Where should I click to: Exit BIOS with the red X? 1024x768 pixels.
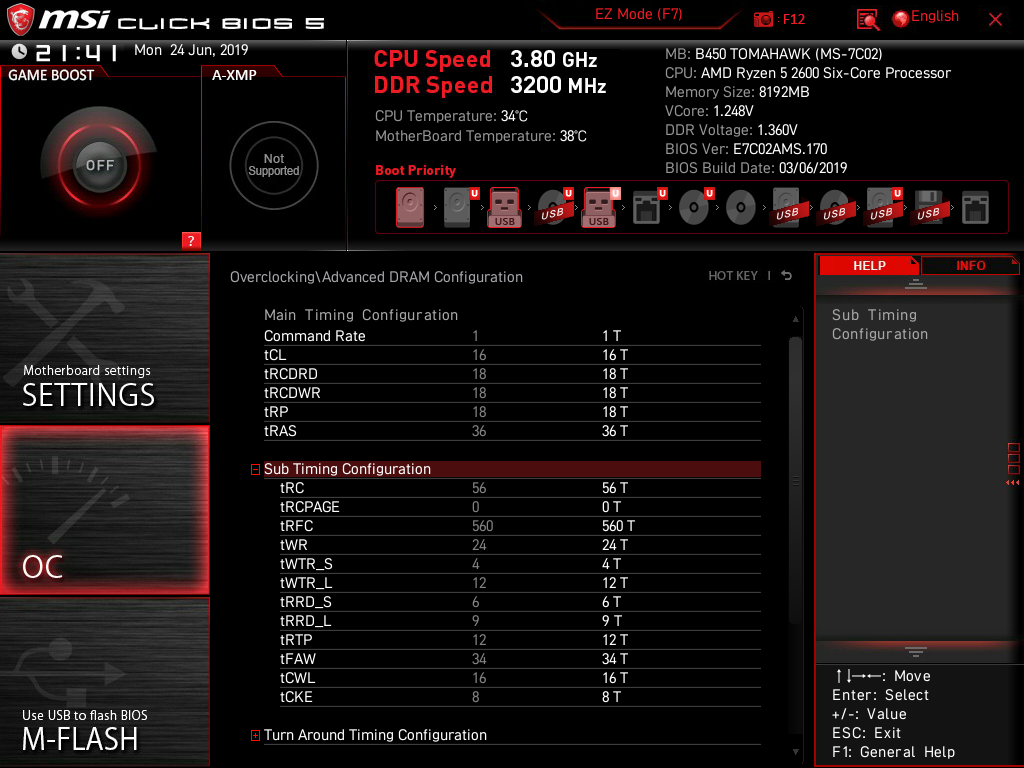click(995, 20)
